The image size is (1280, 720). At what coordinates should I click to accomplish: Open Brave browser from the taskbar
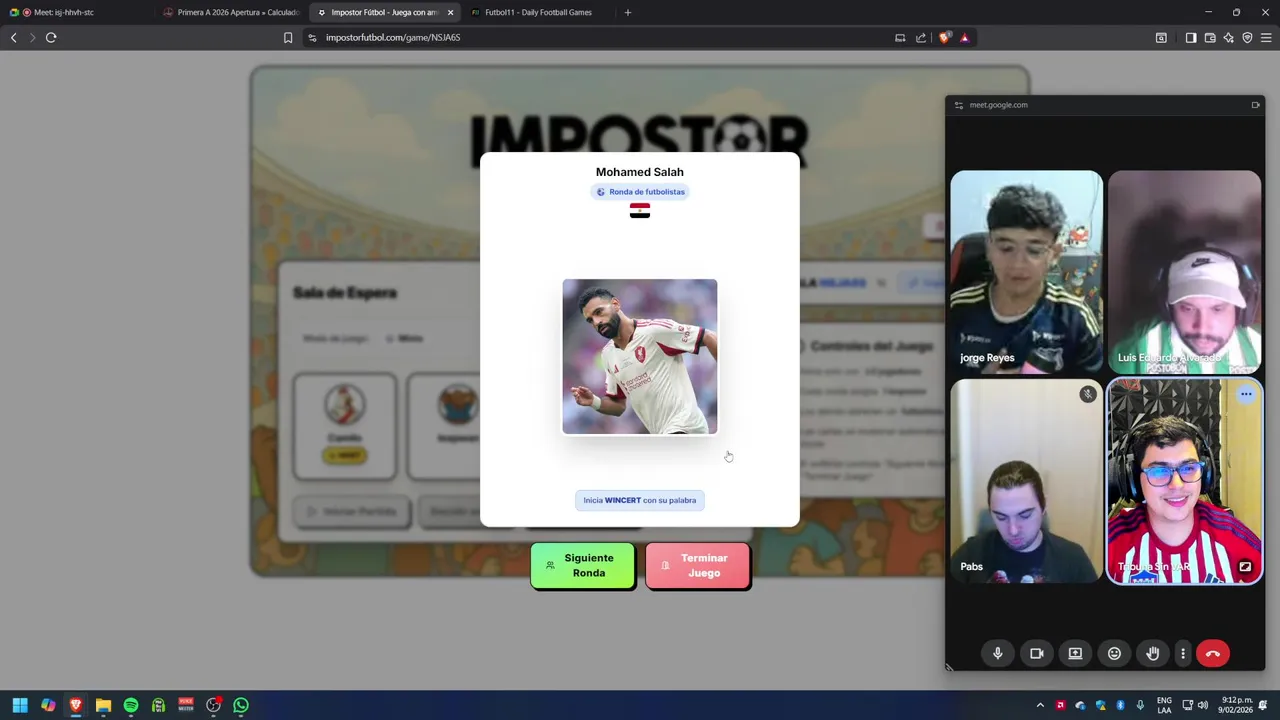tap(75, 705)
